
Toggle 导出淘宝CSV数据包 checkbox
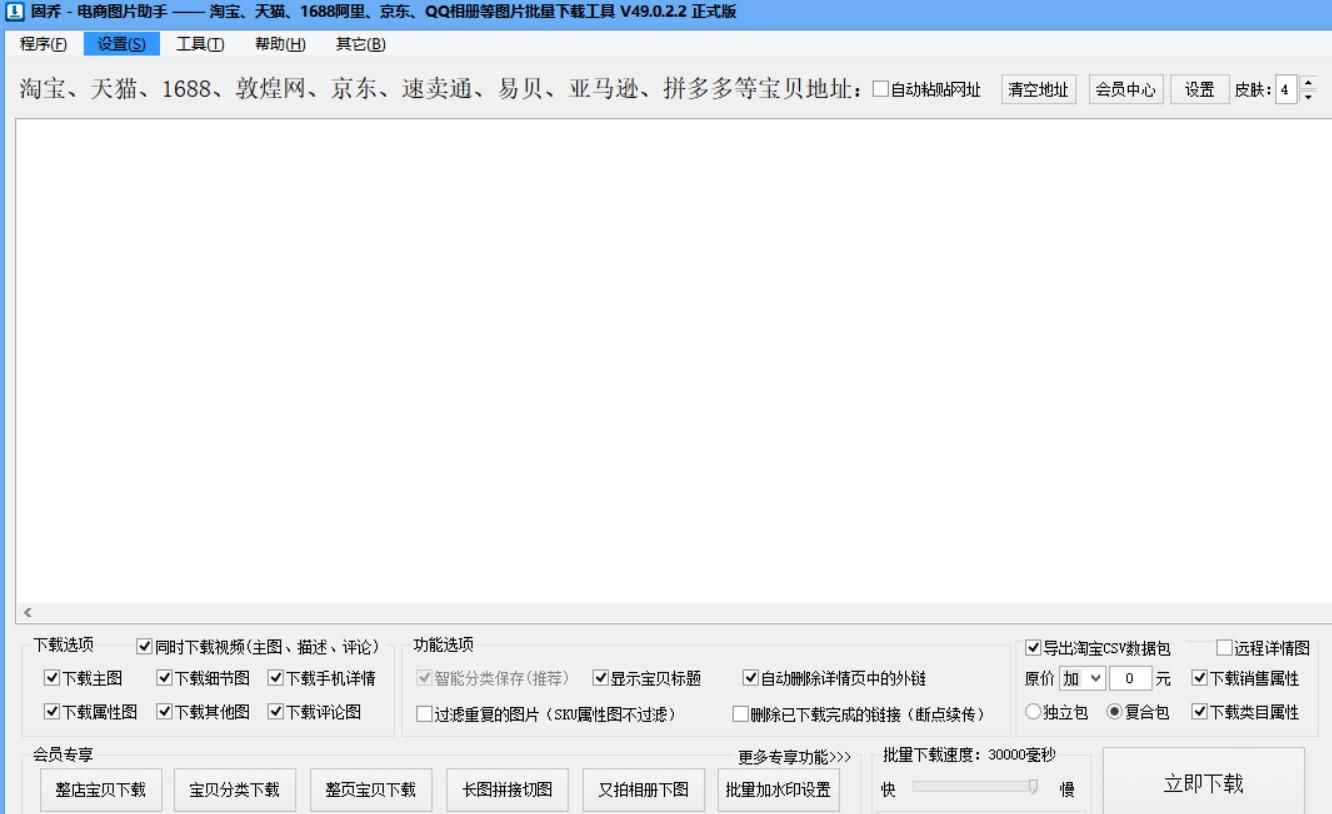coord(1033,648)
